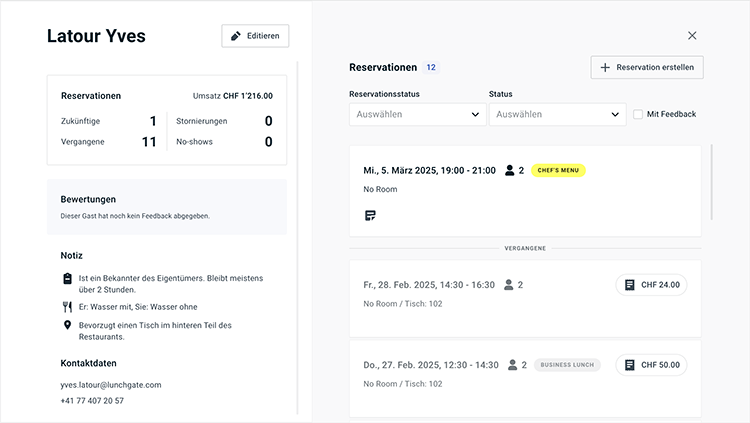Screen dimensions: 750x423
Task: Open the Reservationsstatus dropdown
Action: 417,114
